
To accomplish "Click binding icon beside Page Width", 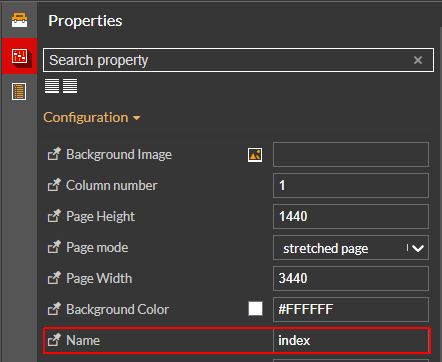I will click(x=54, y=278).
